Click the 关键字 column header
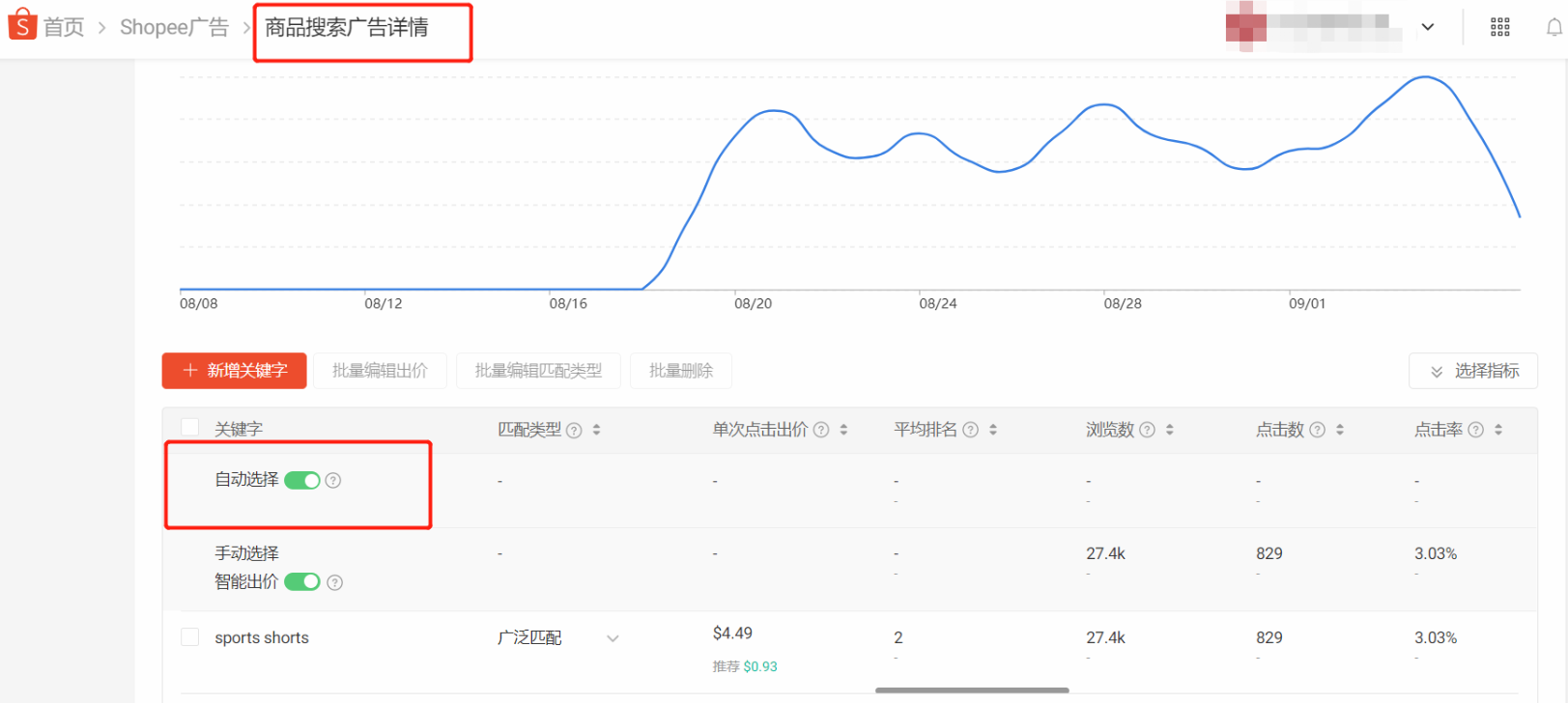1568x703 pixels. pos(239,429)
